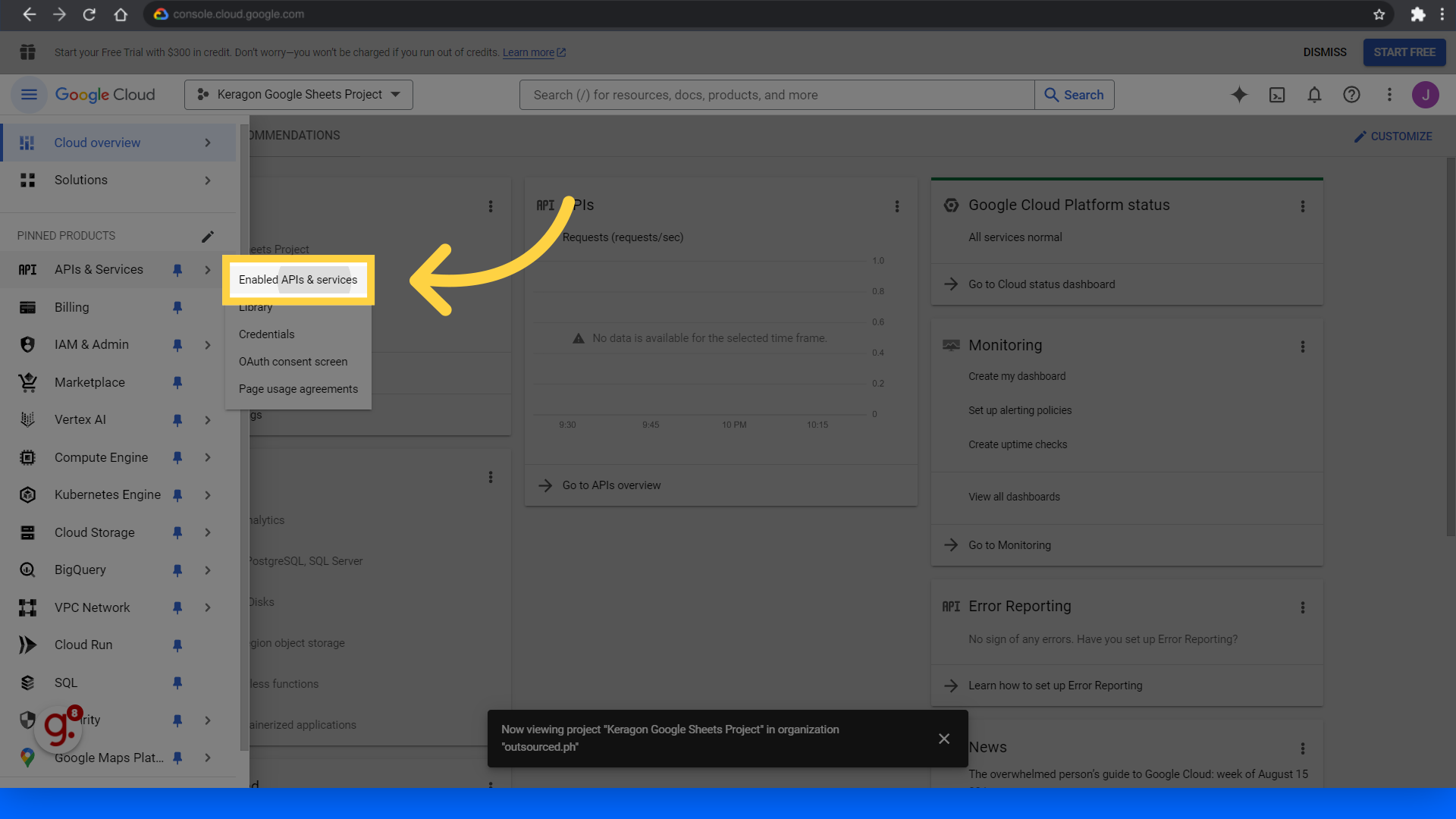Click the sidebar vertical scrollbar

tap(244, 438)
